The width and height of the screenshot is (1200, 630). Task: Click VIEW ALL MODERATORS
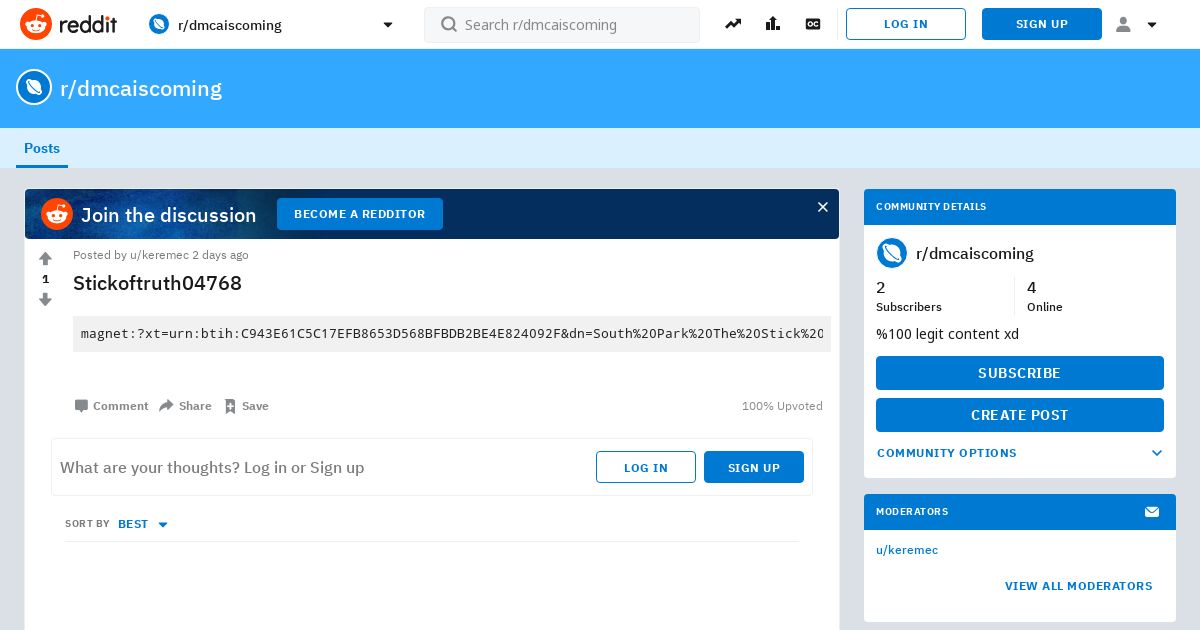click(x=1079, y=586)
